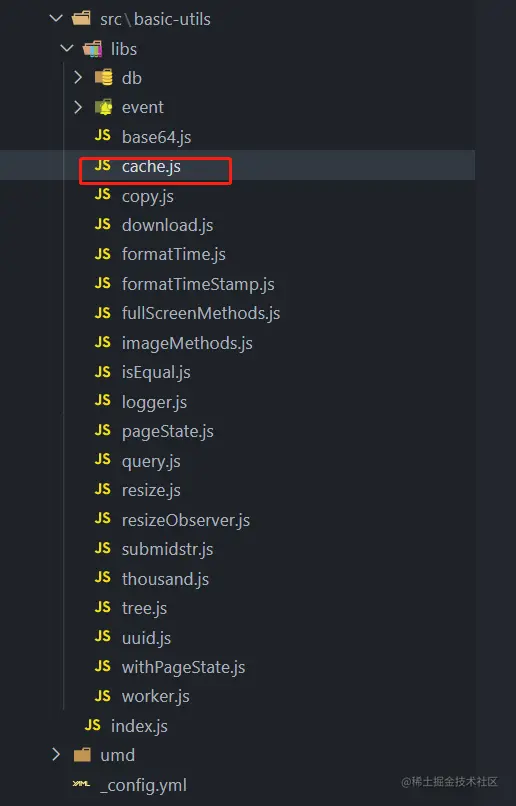
Task: Click the db folder database icon
Action: point(103,78)
